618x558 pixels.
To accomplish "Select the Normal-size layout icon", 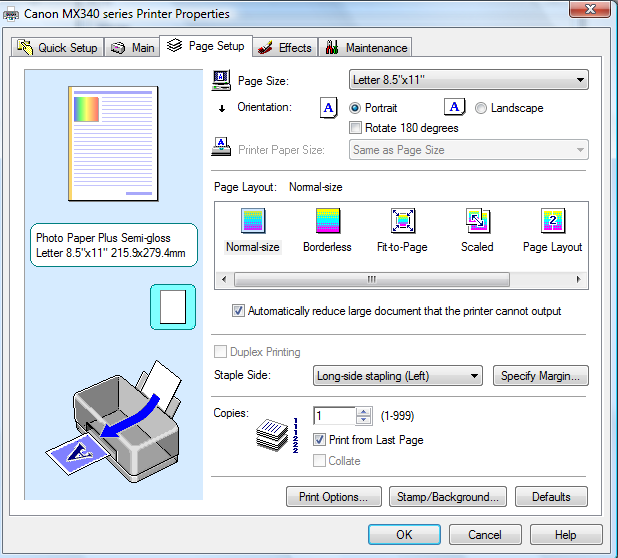I will [x=253, y=221].
